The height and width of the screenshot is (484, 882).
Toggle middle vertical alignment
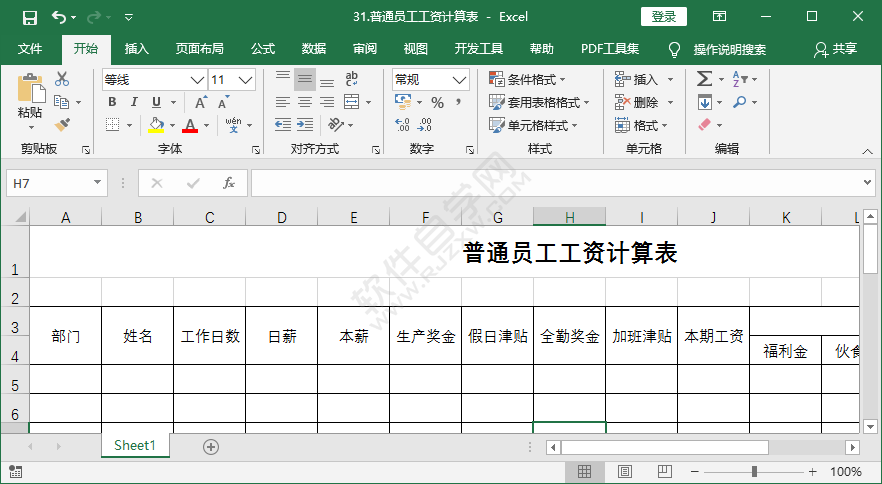pyautogui.click(x=305, y=79)
